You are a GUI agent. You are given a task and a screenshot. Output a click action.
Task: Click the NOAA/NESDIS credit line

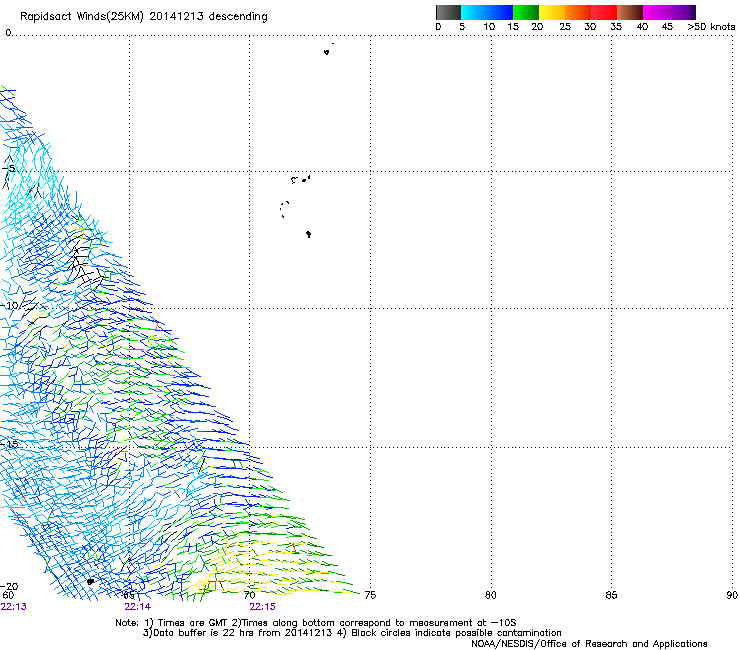pyautogui.click(x=589, y=644)
